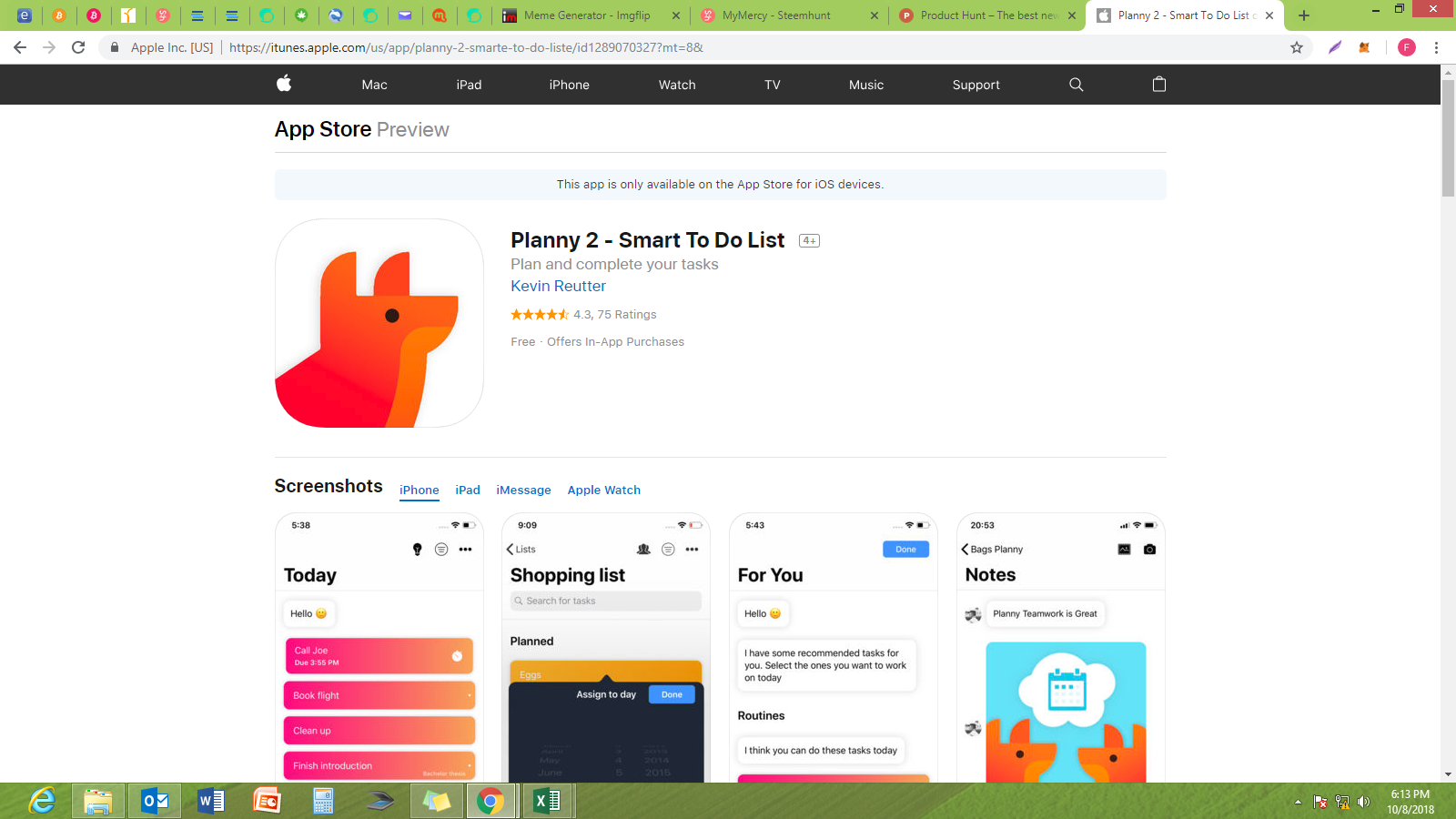Select the iMessage screenshots tab
The image size is (1456, 819).
523,490
